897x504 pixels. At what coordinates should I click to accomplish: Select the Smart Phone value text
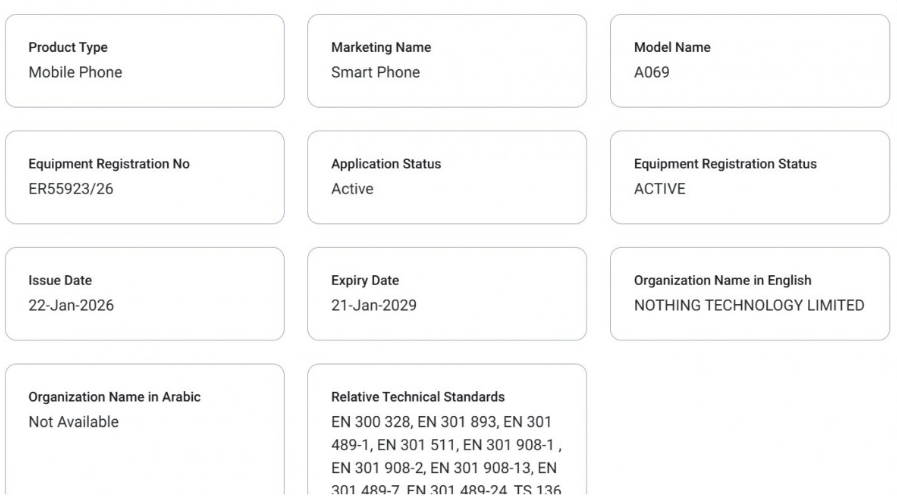tap(375, 72)
